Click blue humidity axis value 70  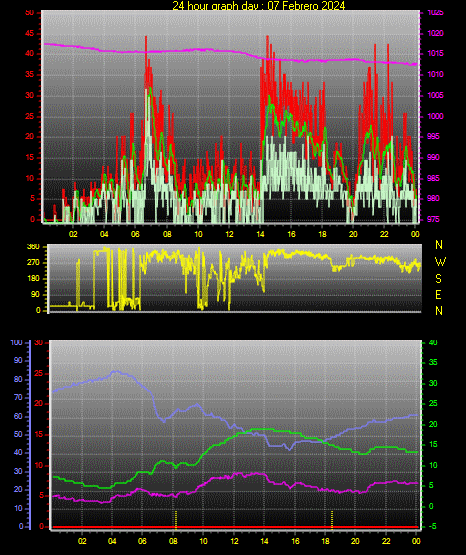tap(18, 397)
